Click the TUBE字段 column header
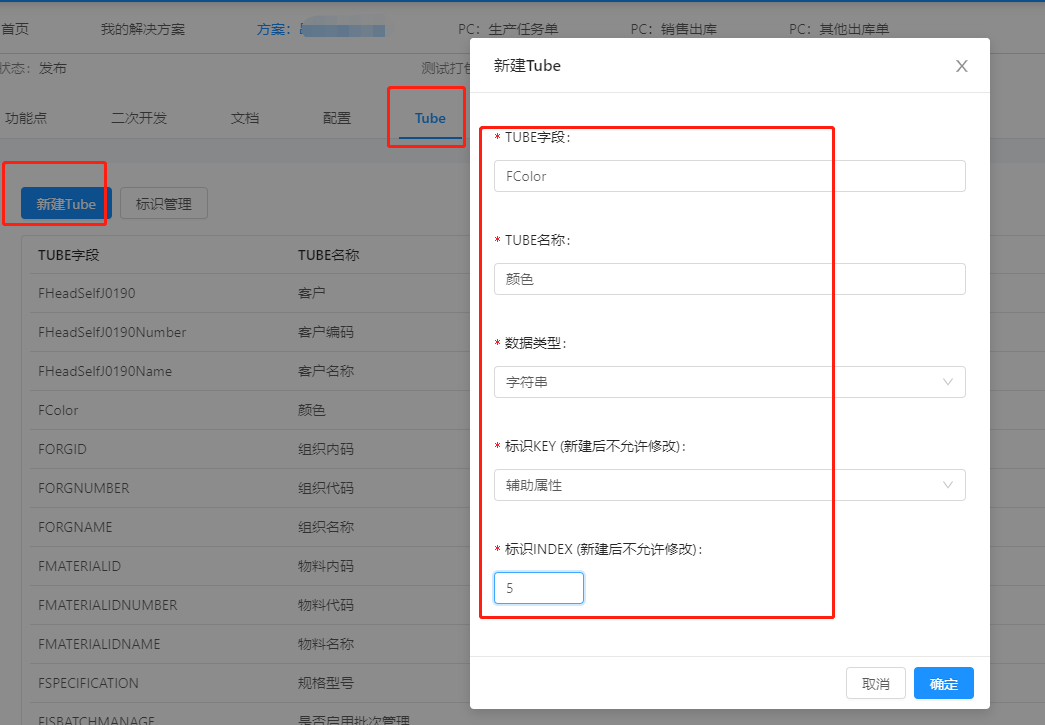Viewport: 1045px width, 725px height. pyautogui.click(x=69, y=255)
